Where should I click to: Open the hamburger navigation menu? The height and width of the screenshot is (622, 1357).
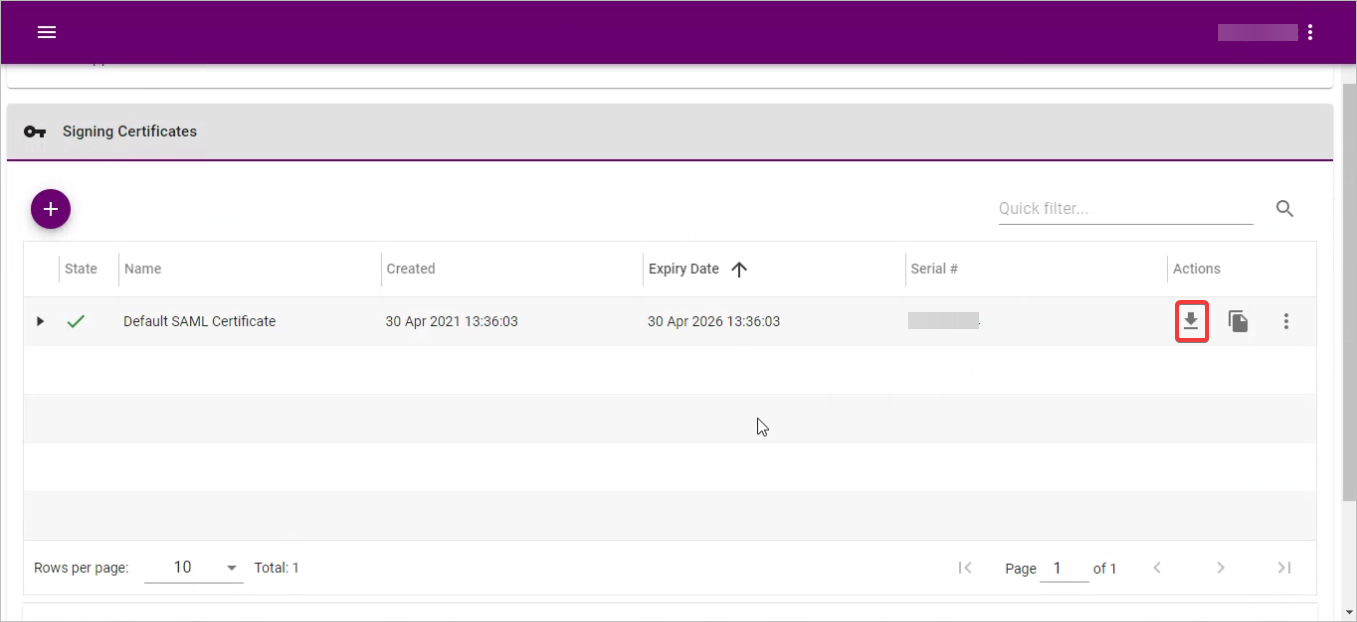click(x=46, y=32)
